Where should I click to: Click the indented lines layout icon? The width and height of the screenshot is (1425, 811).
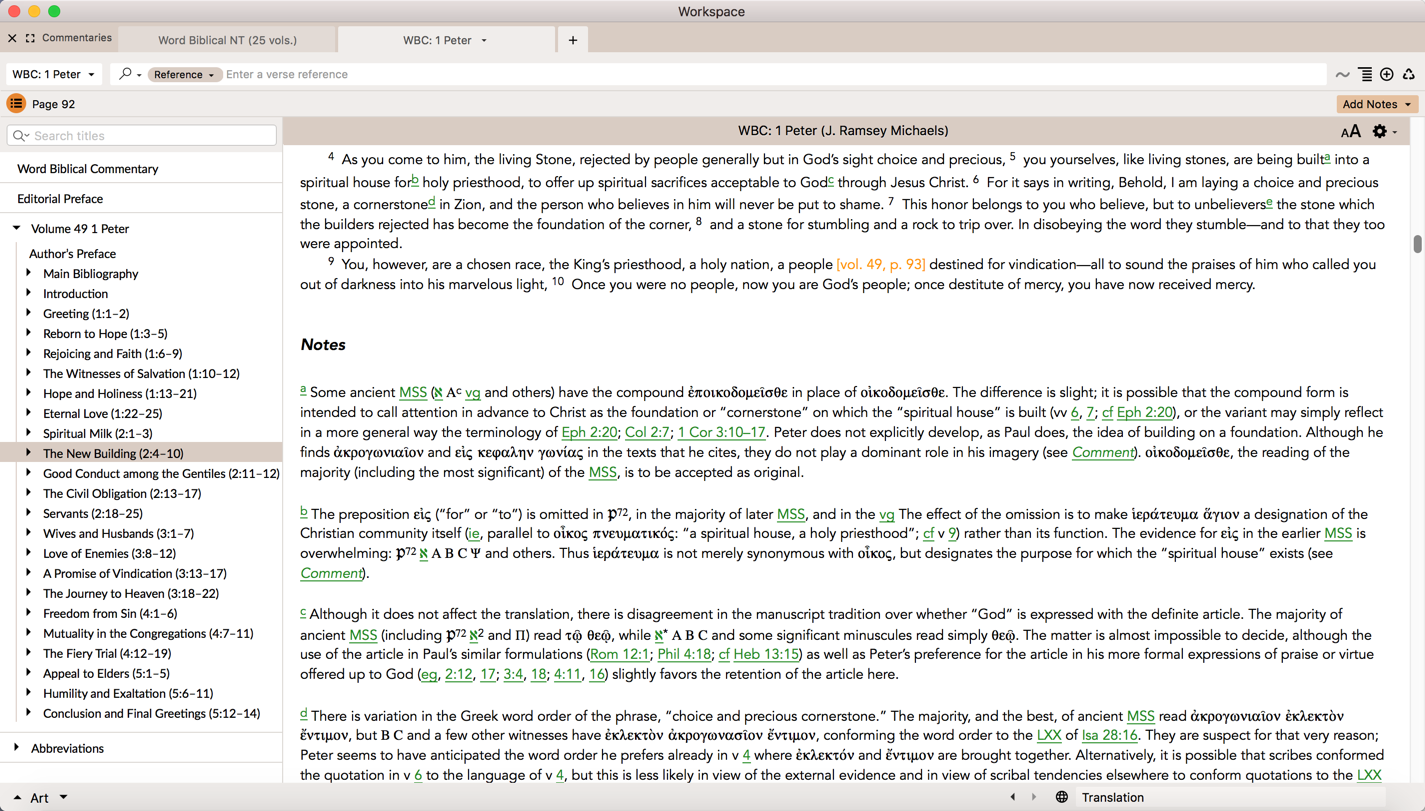[1365, 75]
